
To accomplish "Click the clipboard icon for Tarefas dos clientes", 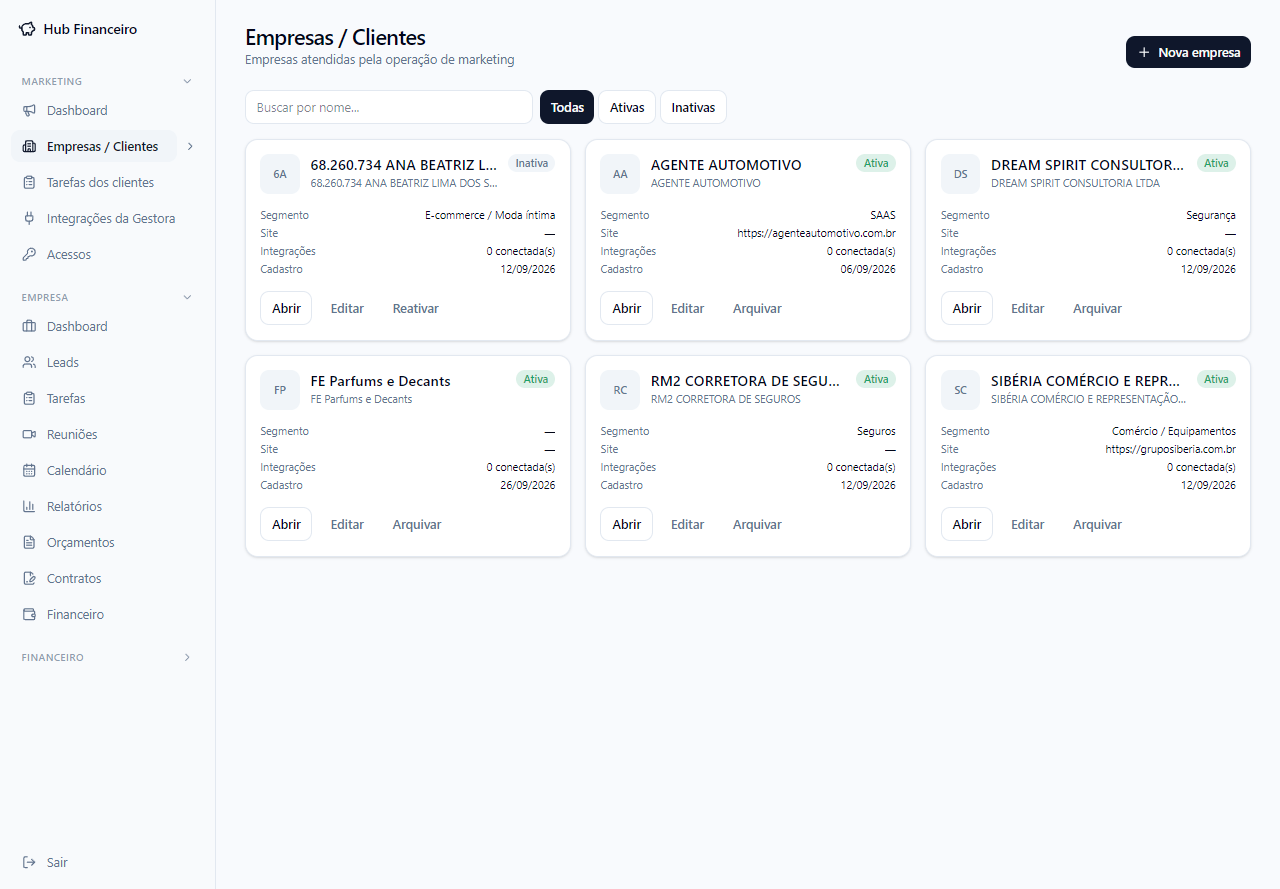I will point(29,182).
